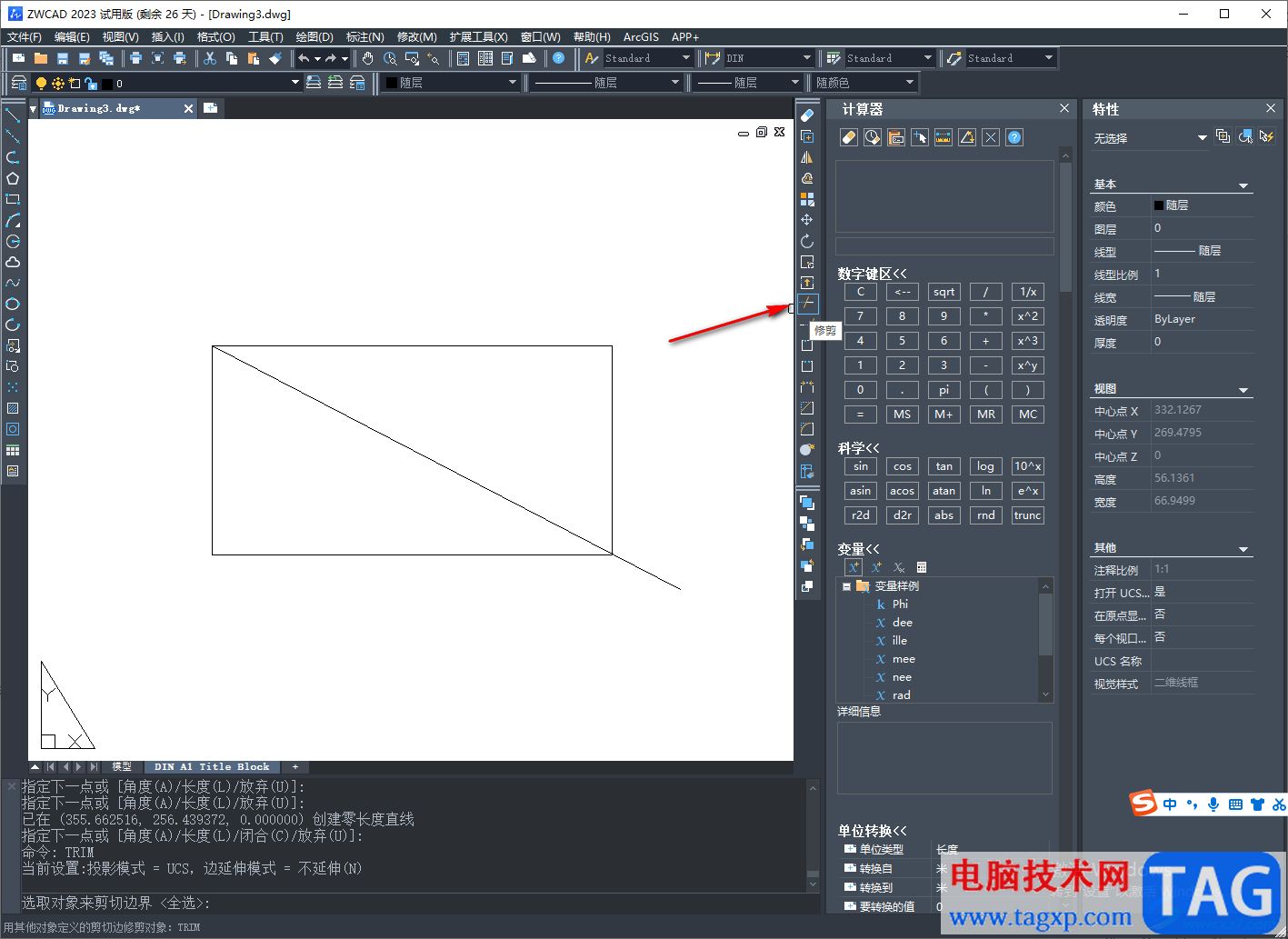This screenshot has height=939, width=1288.
Task: Choose the Rotate tool
Action: (807, 241)
